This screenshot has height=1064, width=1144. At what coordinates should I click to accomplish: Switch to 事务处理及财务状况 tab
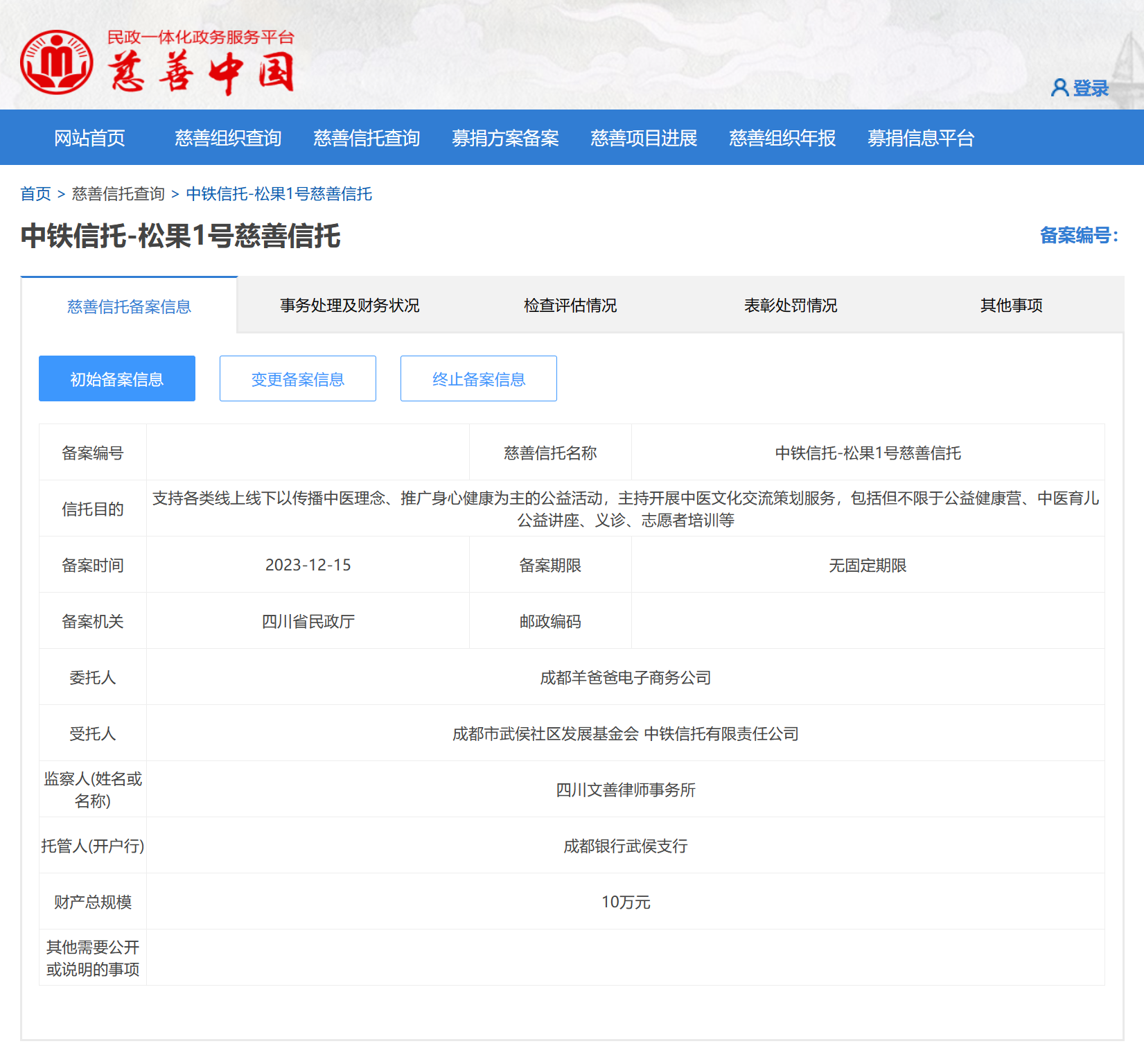[x=350, y=306]
